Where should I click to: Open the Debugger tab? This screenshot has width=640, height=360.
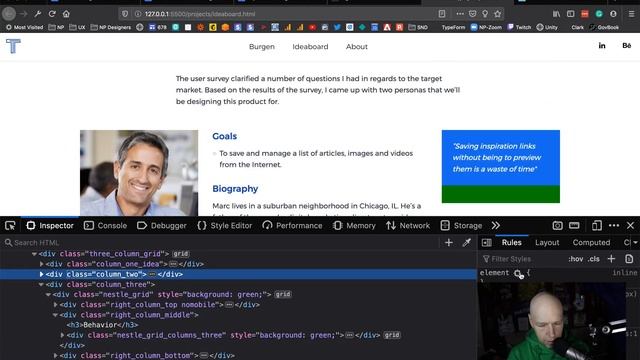coord(162,225)
